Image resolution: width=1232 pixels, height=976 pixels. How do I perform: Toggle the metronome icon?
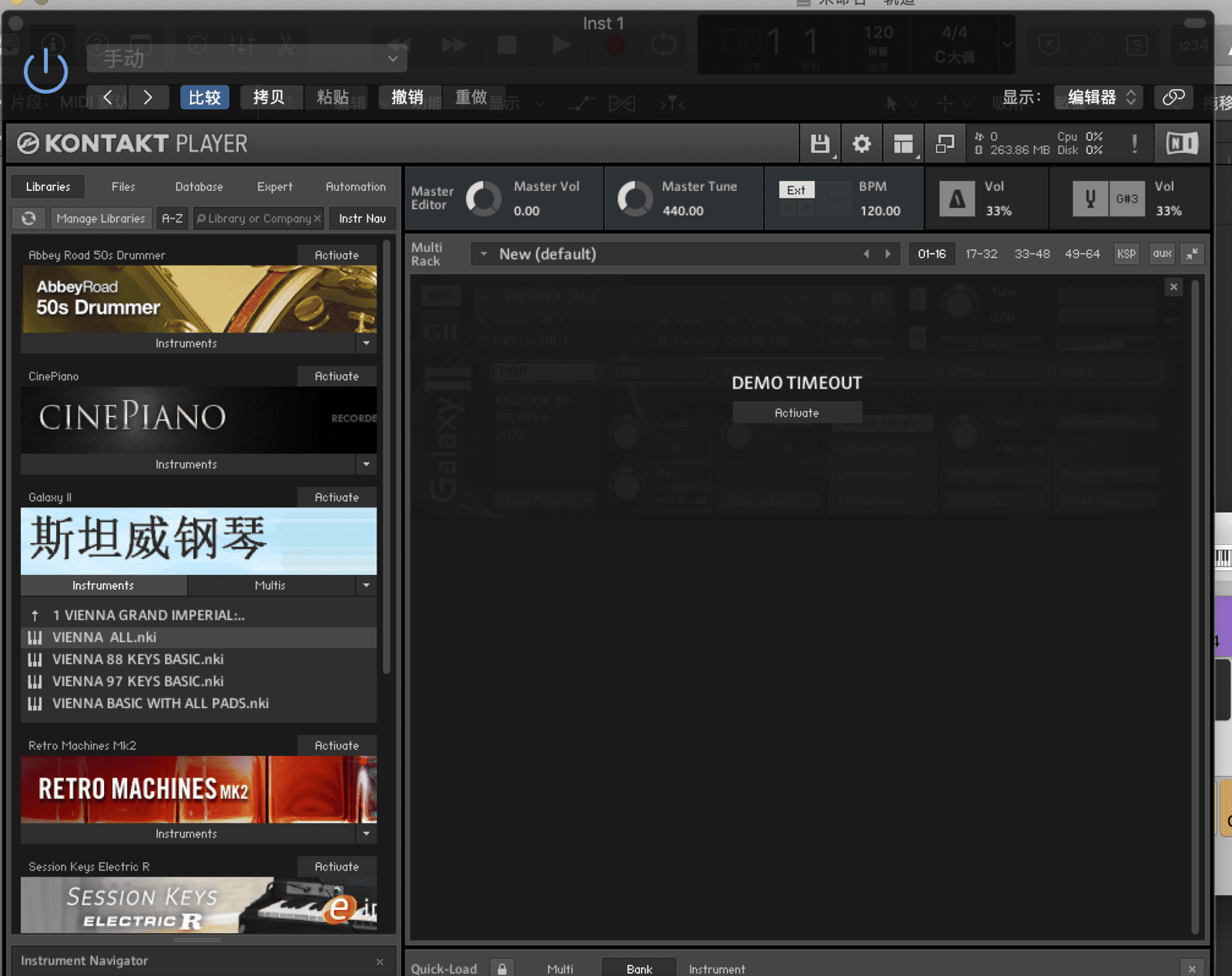tap(957, 199)
